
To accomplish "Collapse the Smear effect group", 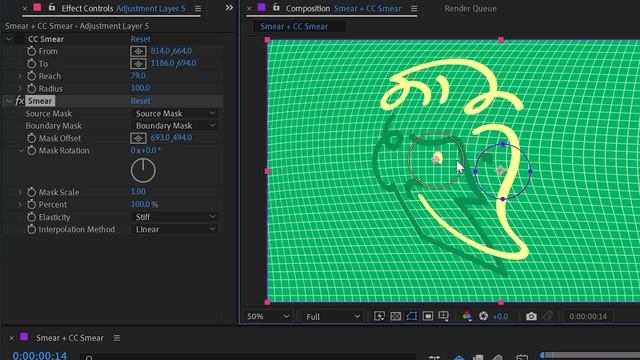I will pyautogui.click(x=9, y=101).
